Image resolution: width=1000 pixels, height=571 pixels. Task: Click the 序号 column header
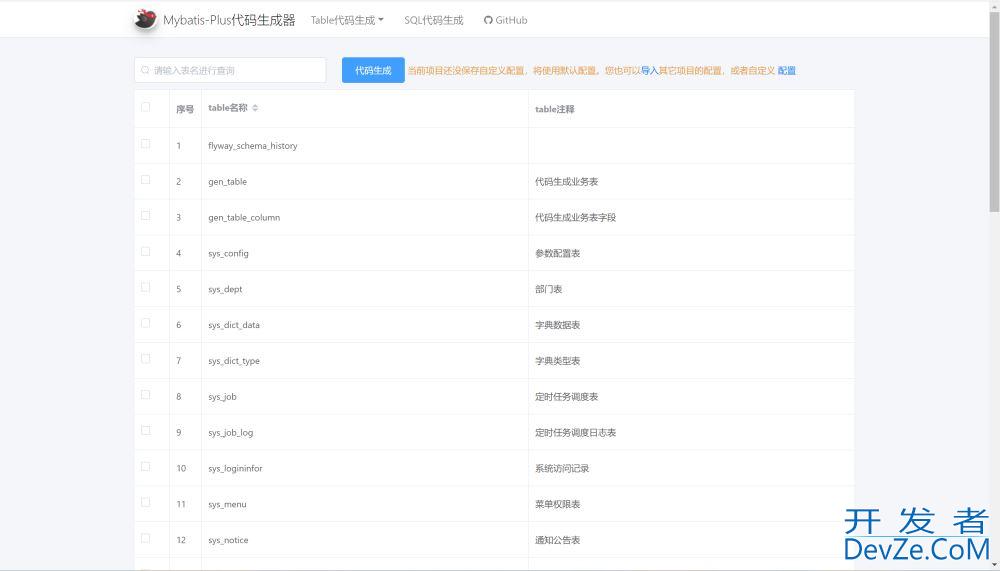[185, 109]
